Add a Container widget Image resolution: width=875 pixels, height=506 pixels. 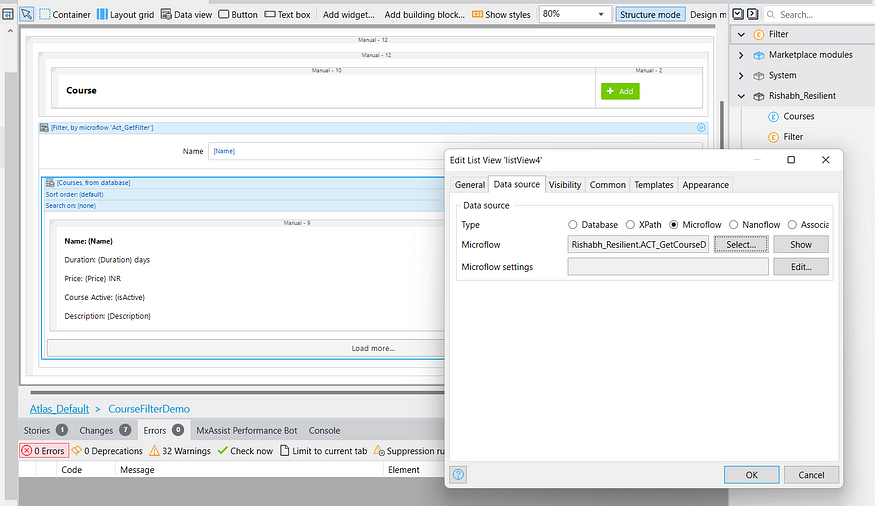coord(65,15)
